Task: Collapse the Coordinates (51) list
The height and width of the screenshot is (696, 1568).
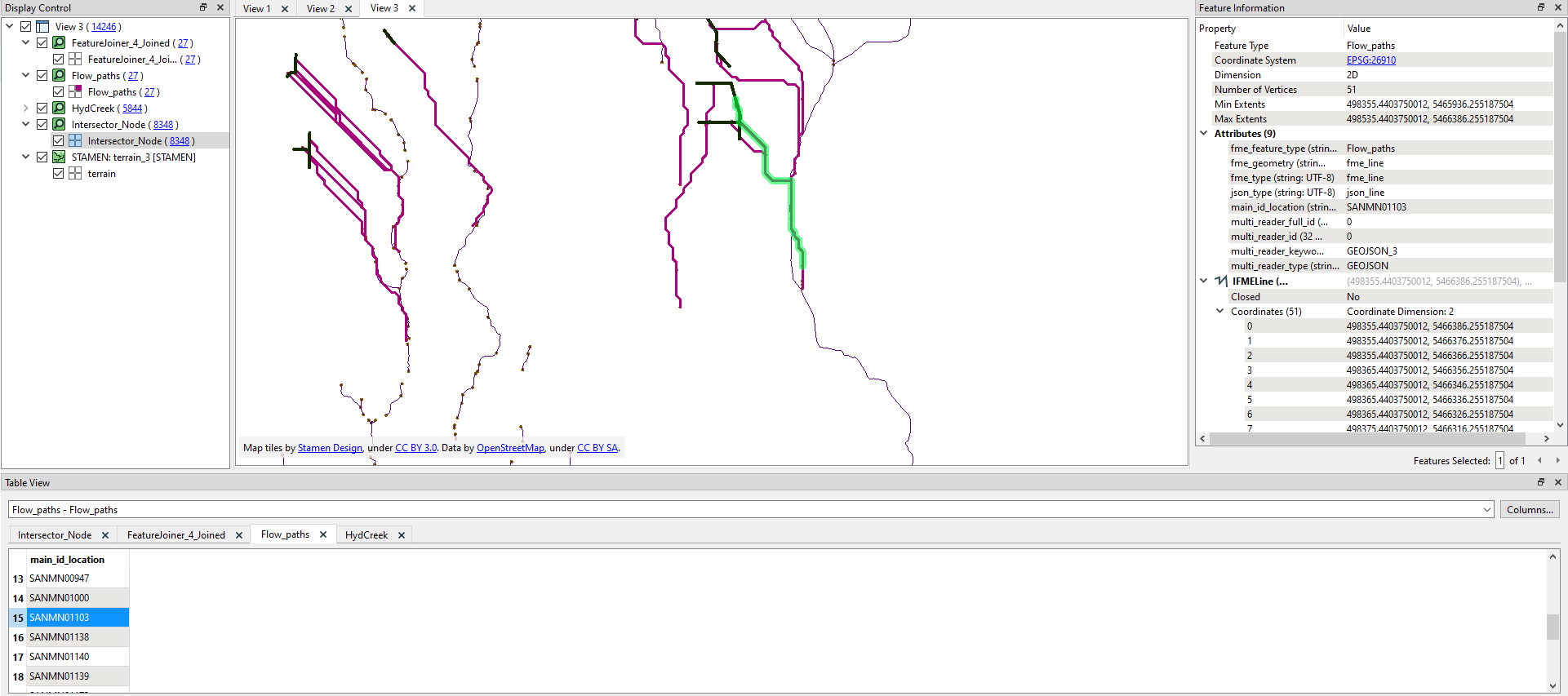Action: [x=1220, y=311]
